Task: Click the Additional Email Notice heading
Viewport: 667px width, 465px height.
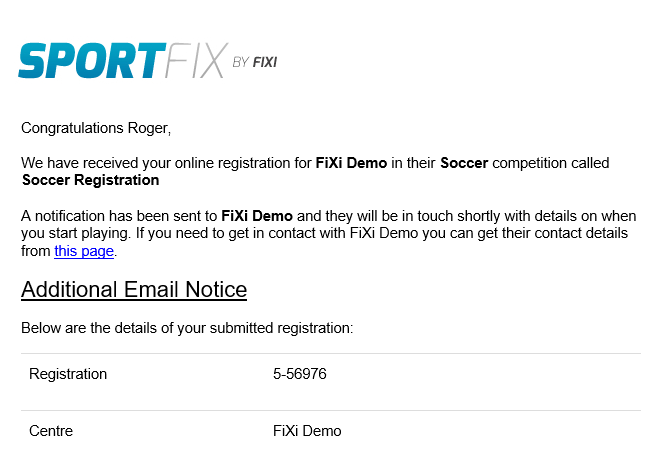Action: click(134, 290)
